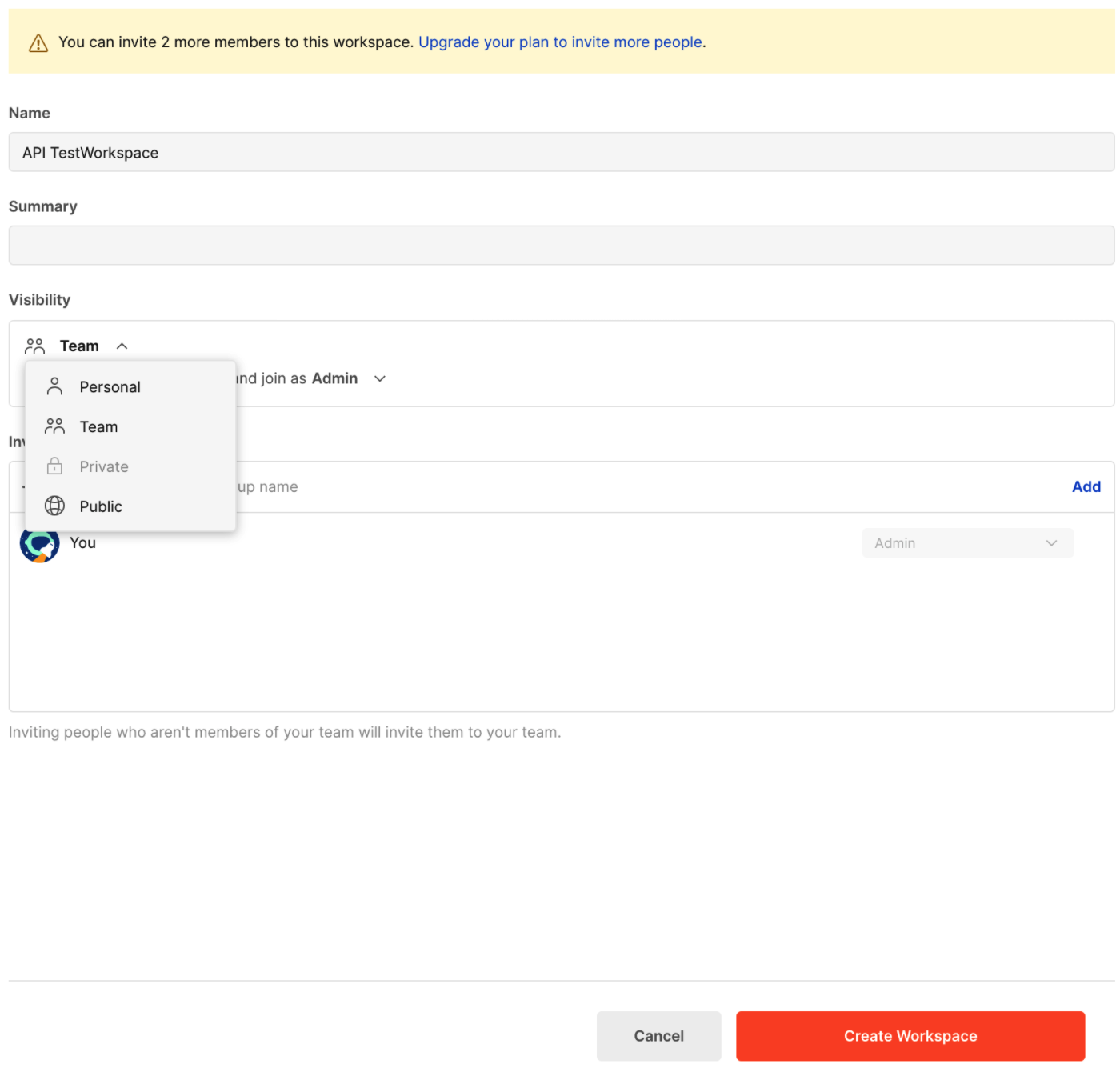Click the globe icon beside Public
Screen dimensions: 1120x1072
click(54, 506)
